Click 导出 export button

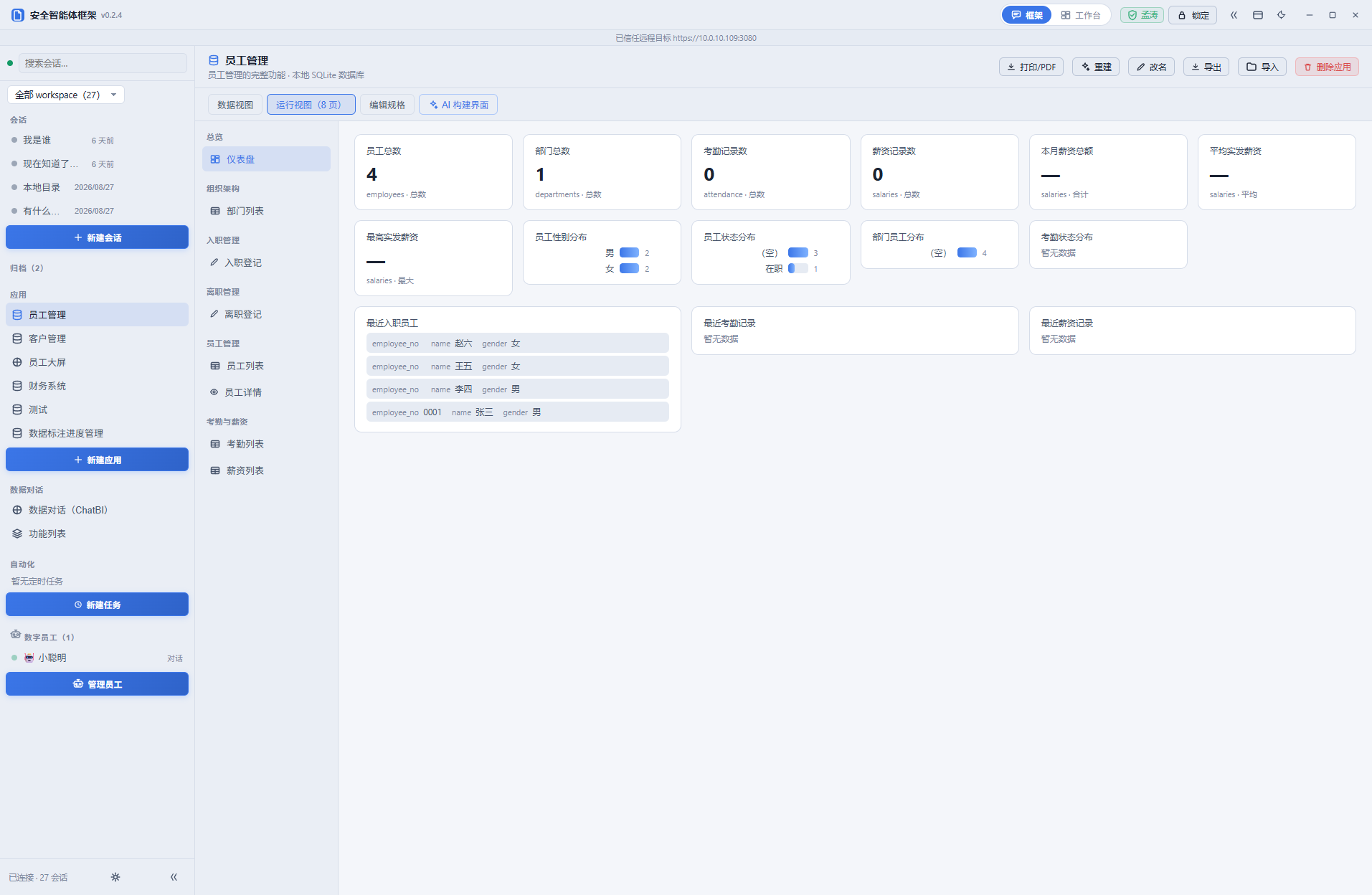1206,67
